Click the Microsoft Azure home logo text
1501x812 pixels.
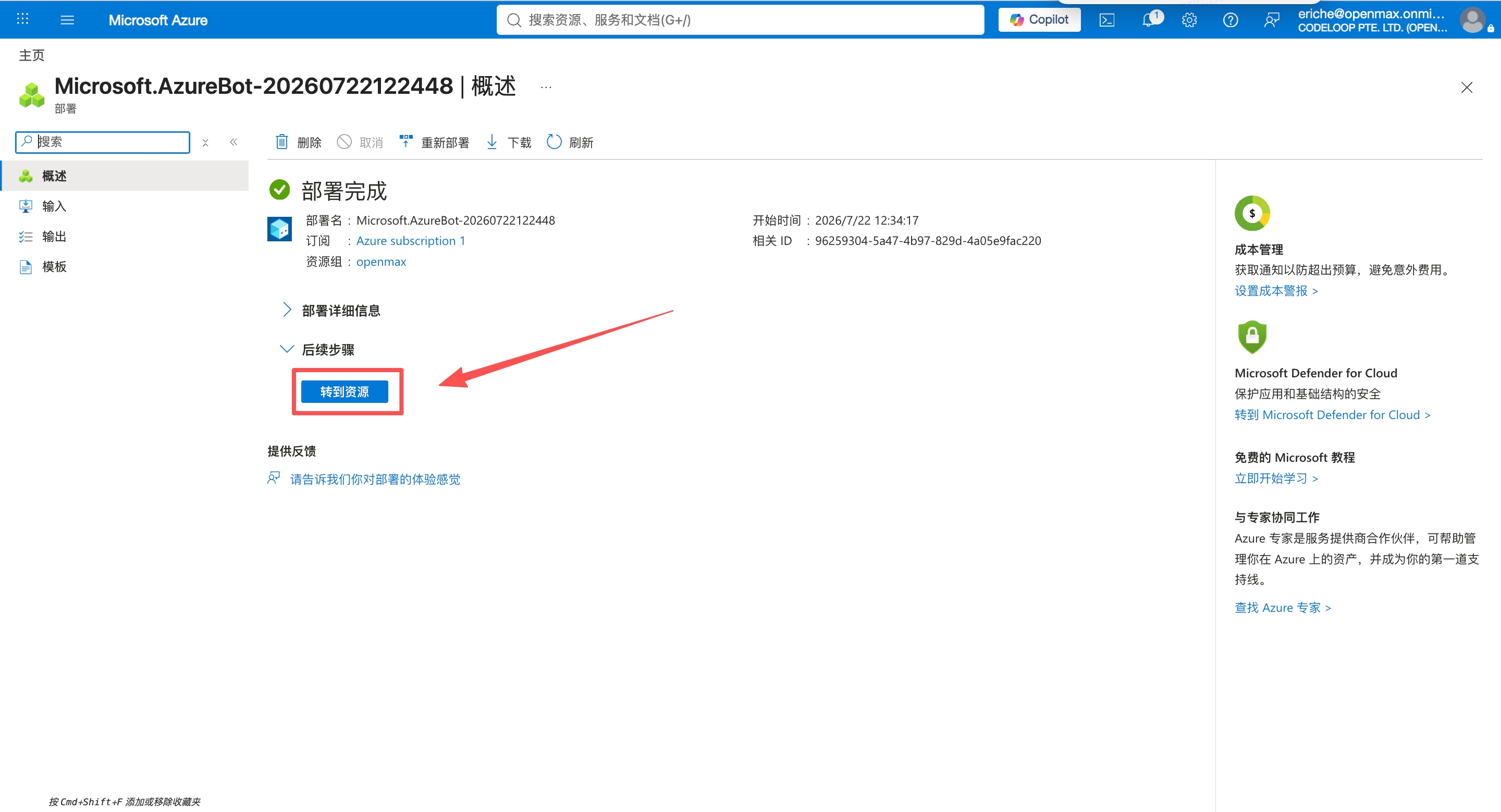[158, 20]
